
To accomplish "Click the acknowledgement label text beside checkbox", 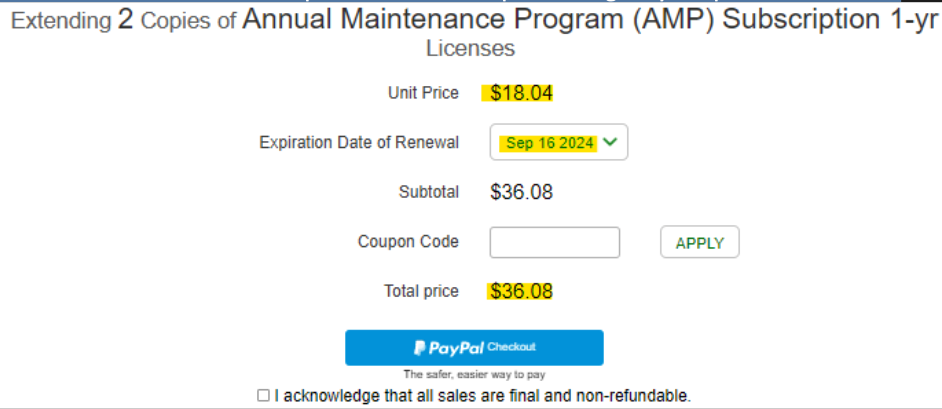I will 483,396.
